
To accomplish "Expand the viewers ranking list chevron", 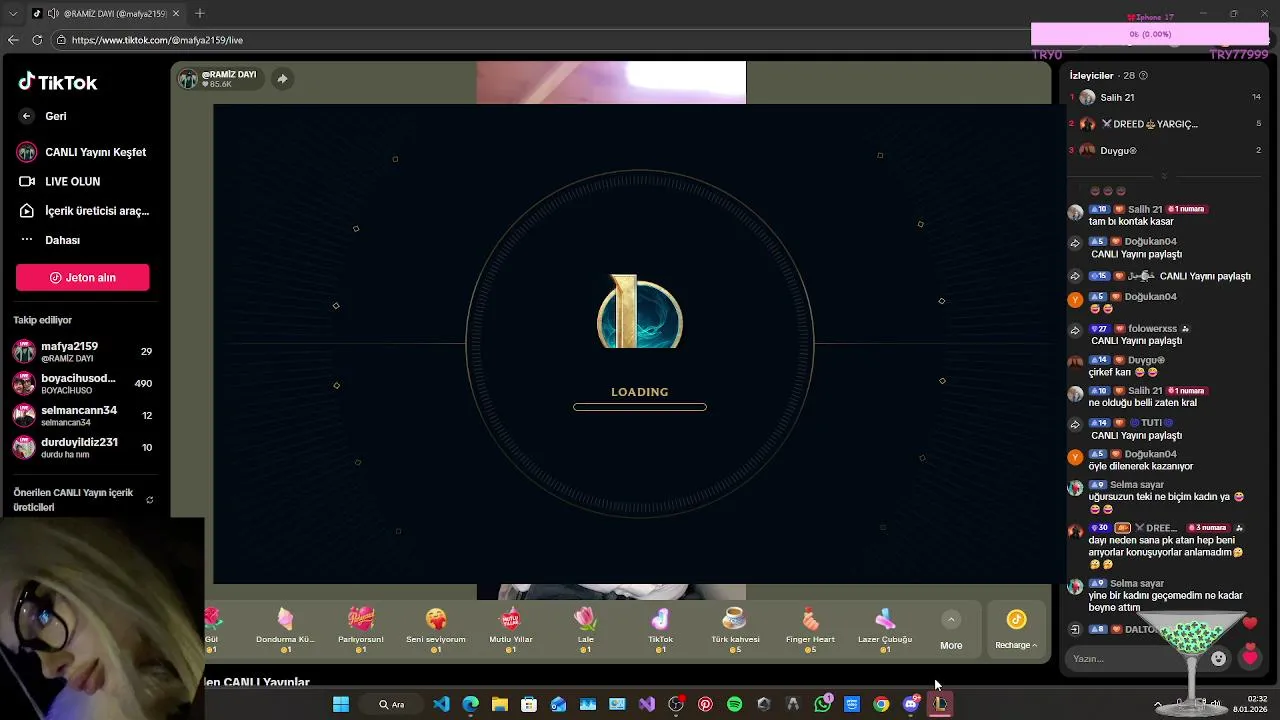I will (1164, 175).
